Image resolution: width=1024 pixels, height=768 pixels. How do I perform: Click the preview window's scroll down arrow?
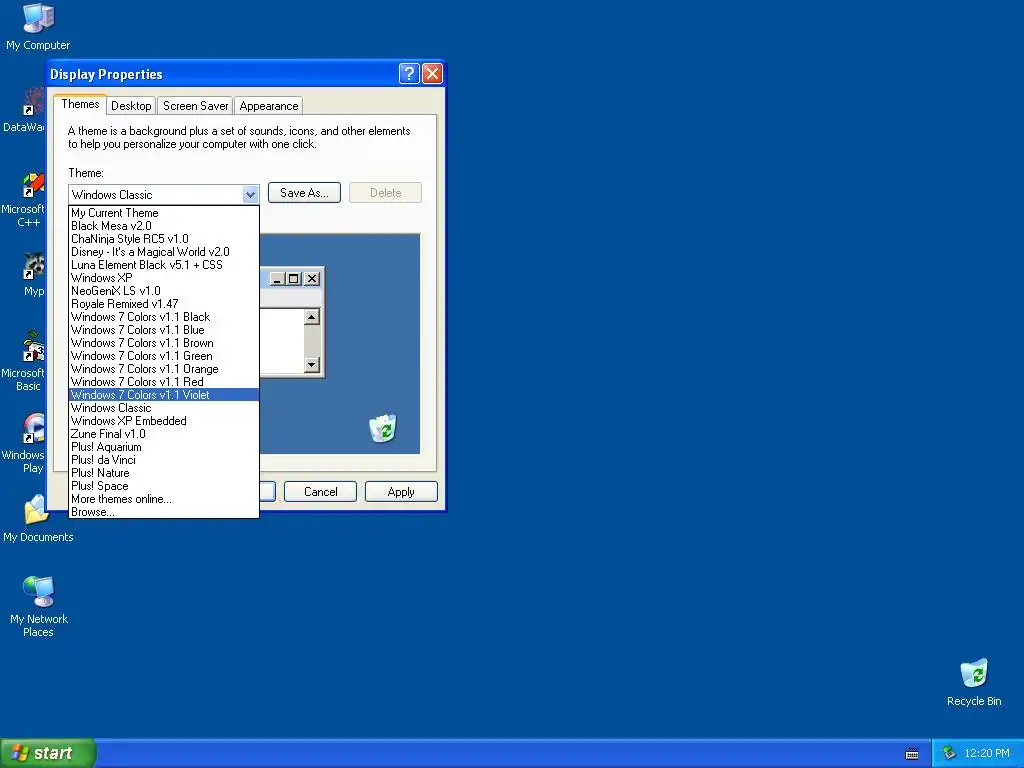tap(312, 364)
